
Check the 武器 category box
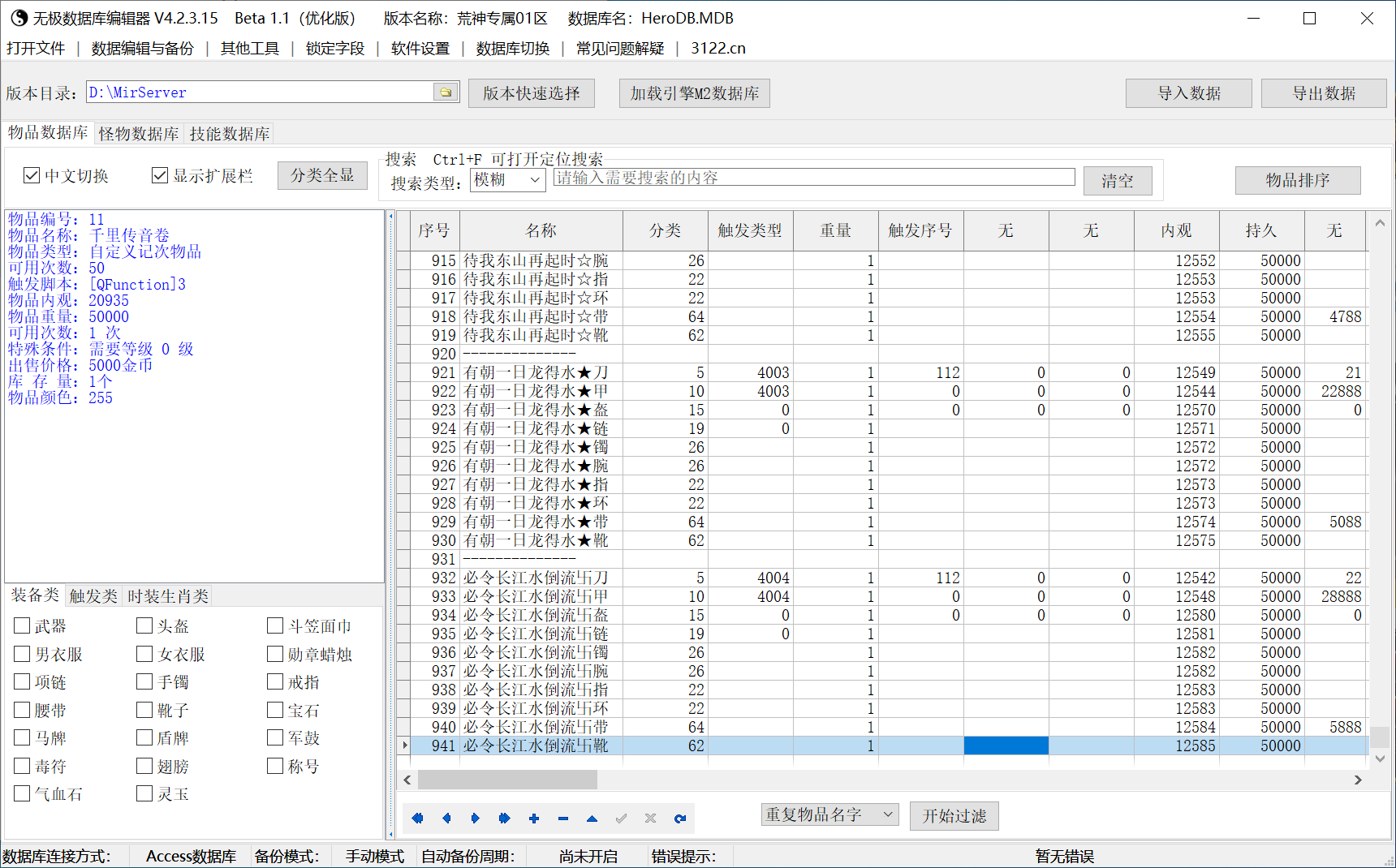coord(22,625)
